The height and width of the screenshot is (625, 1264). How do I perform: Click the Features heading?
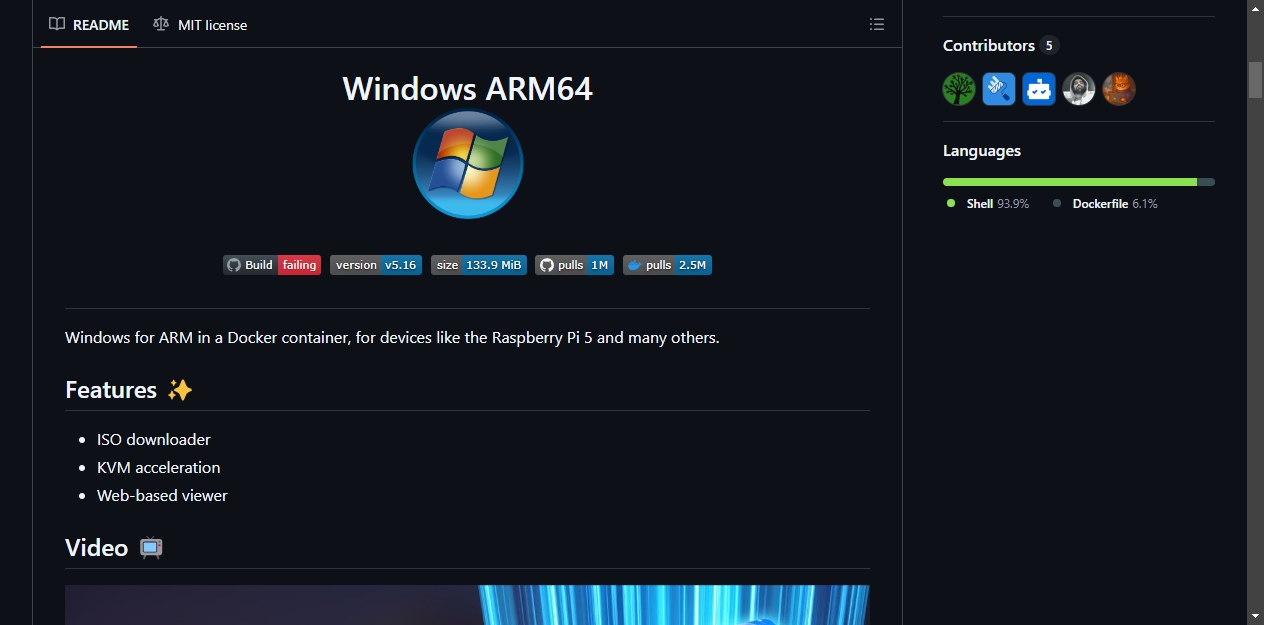click(x=129, y=390)
